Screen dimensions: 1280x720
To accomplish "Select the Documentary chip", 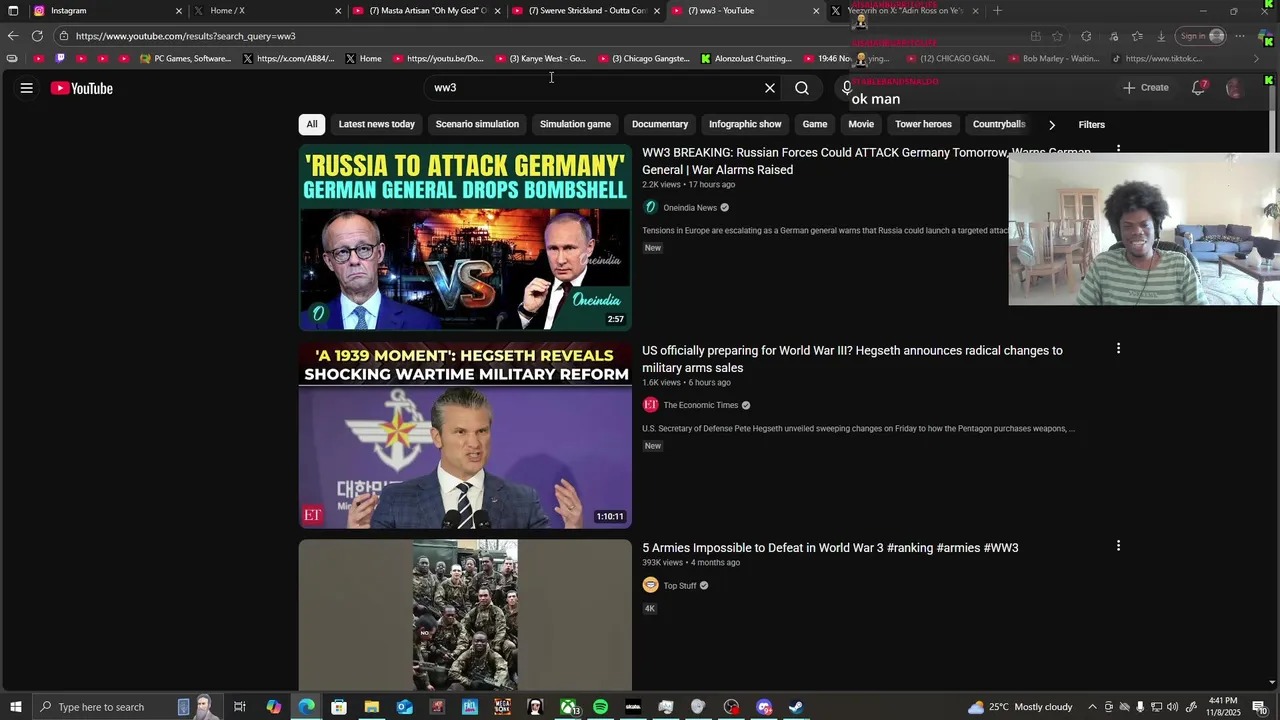I will click(x=660, y=124).
